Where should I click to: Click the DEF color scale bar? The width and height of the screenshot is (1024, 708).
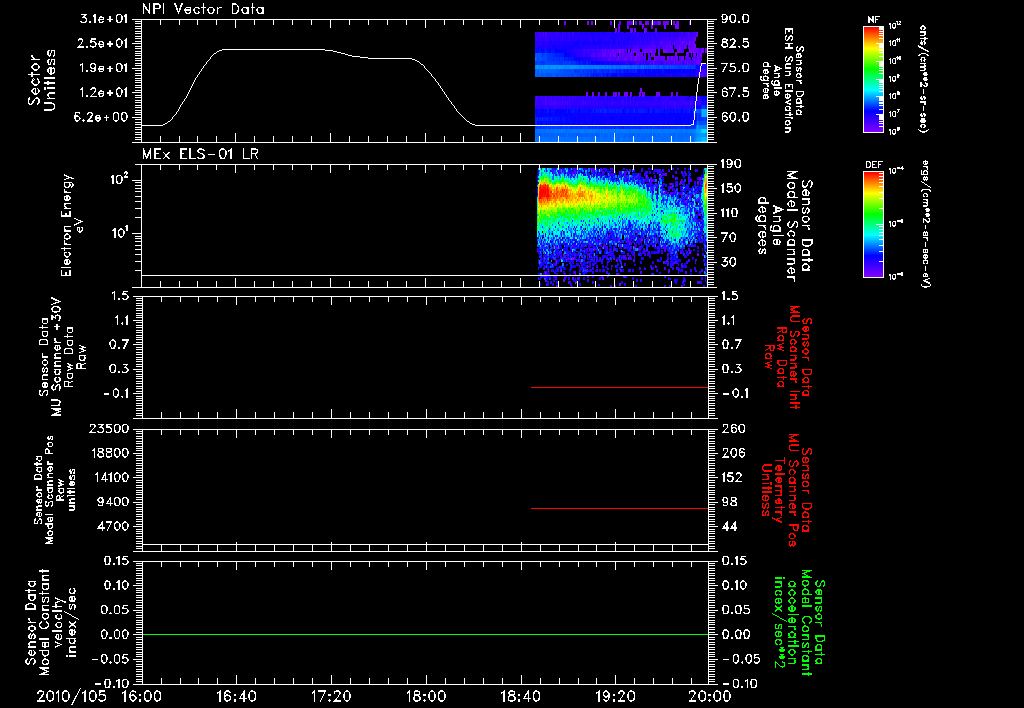click(874, 224)
